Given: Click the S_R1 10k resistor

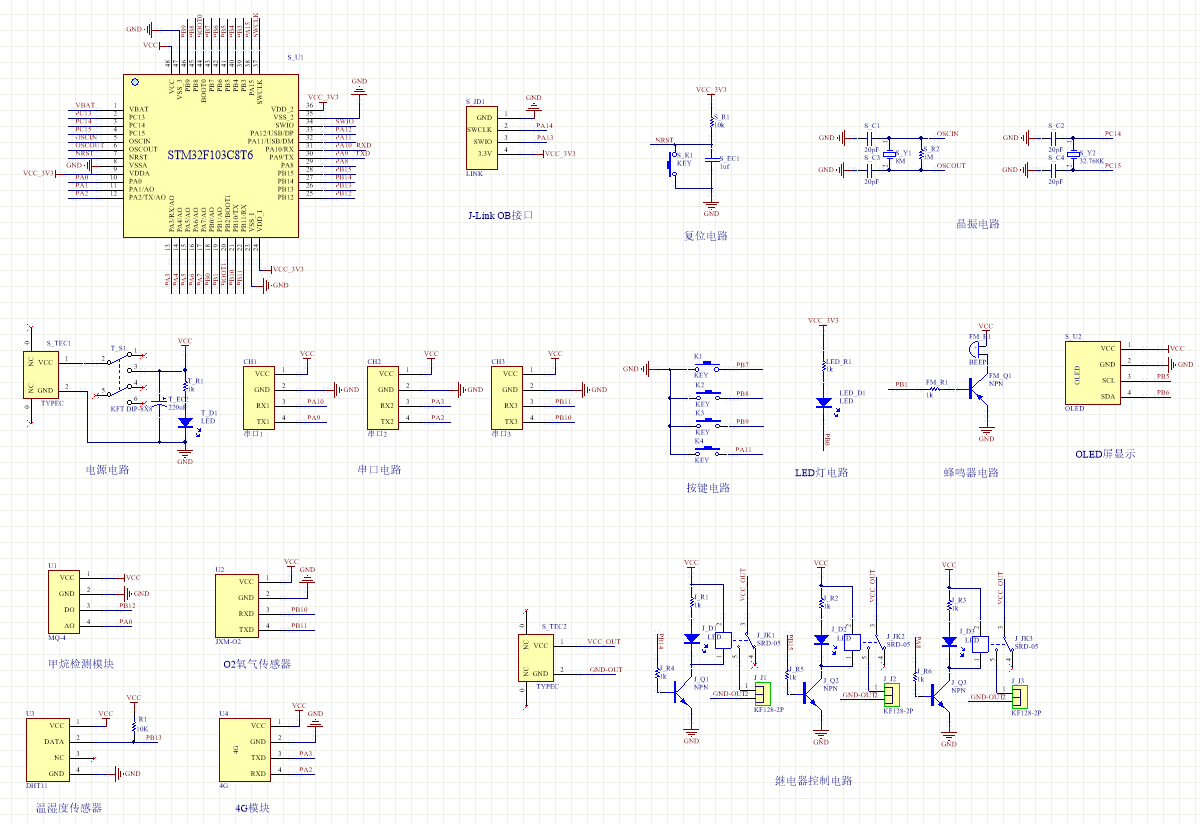Looking at the screenshot, I should point(712,123).
